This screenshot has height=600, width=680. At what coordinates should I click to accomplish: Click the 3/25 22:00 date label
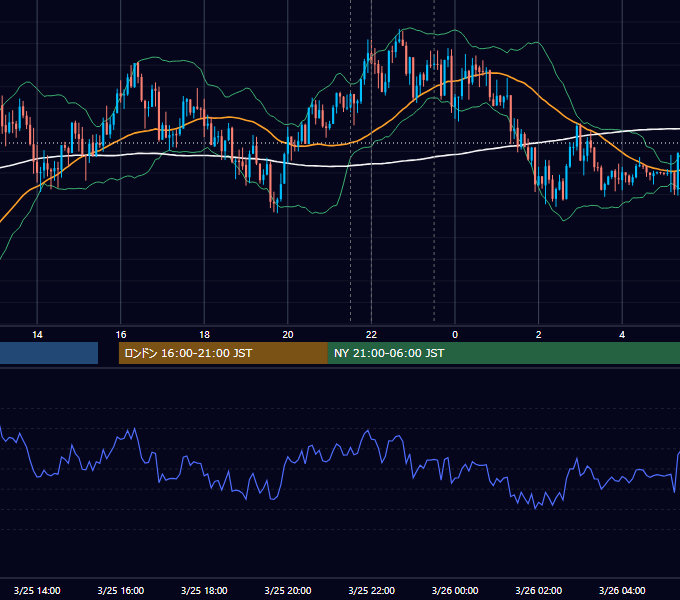[371, 590]
